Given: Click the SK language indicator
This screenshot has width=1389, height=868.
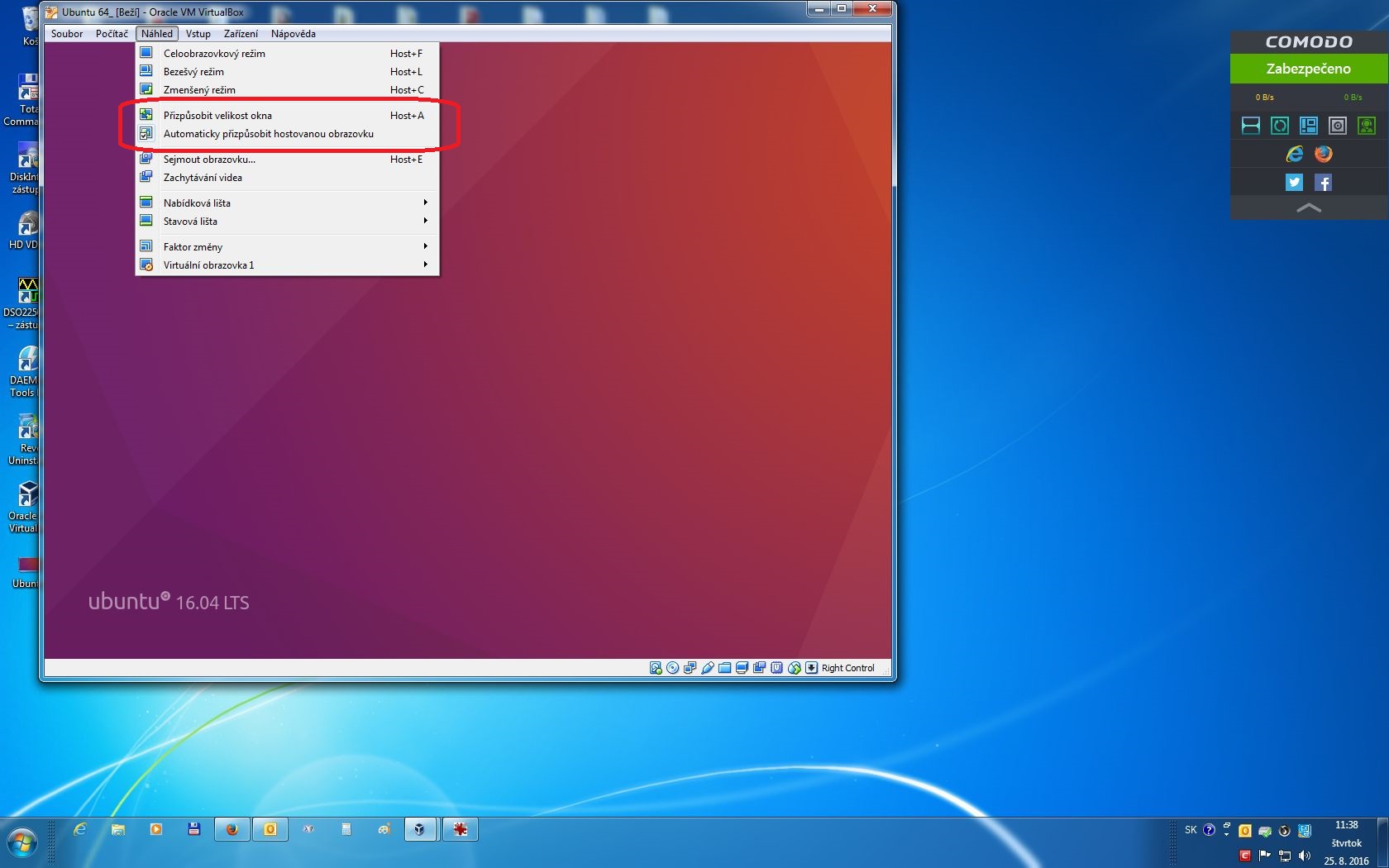Looking at the screenshot, I should coord(1191,830).
